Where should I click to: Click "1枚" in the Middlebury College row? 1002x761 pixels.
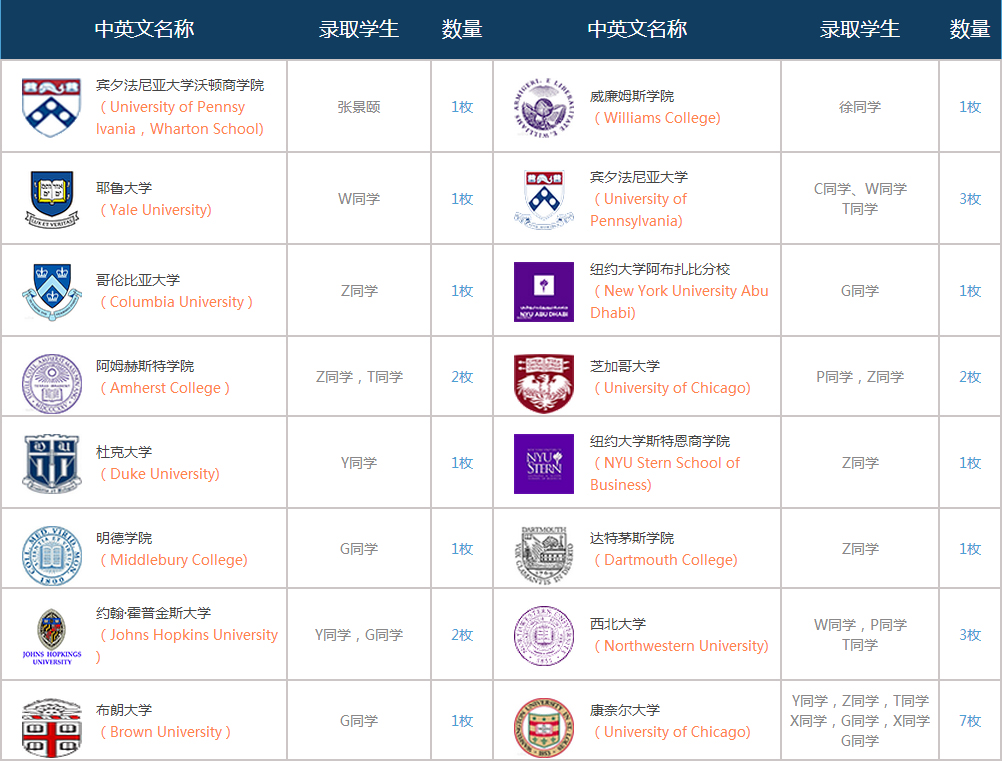[462, 549]
